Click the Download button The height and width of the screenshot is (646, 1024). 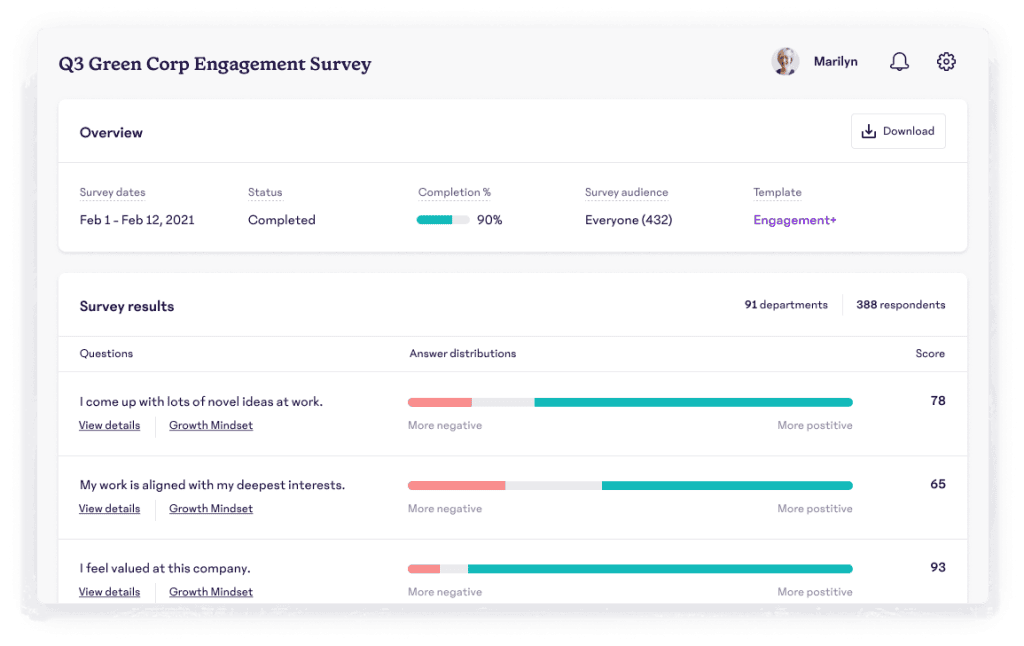[x=898, y=131]
